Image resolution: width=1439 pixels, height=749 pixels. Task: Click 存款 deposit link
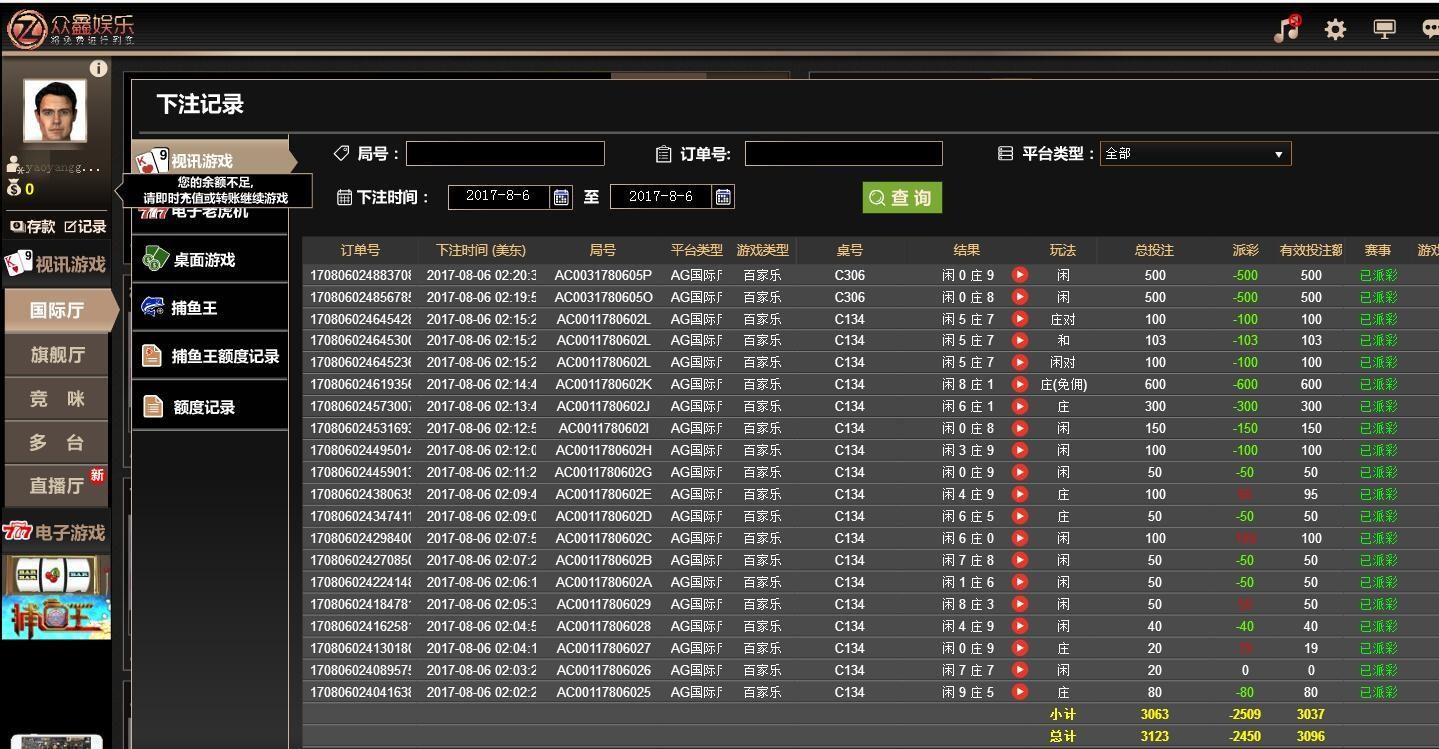pyautogui.click(x=33, y=227)
